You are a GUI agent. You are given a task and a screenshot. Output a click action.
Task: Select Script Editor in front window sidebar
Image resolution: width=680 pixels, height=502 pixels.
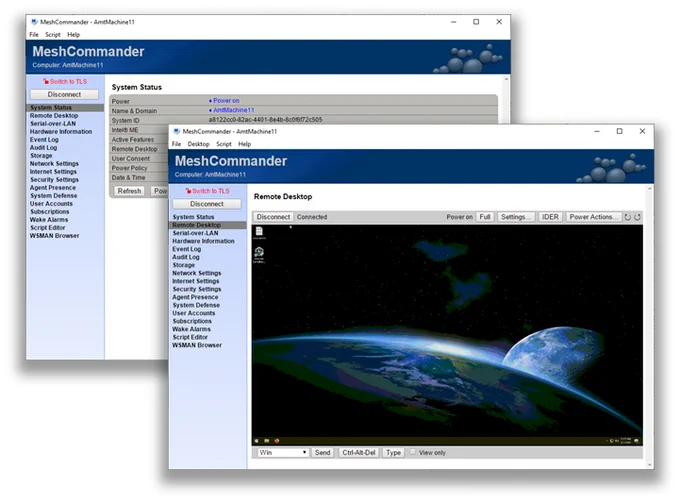[190, 337]
